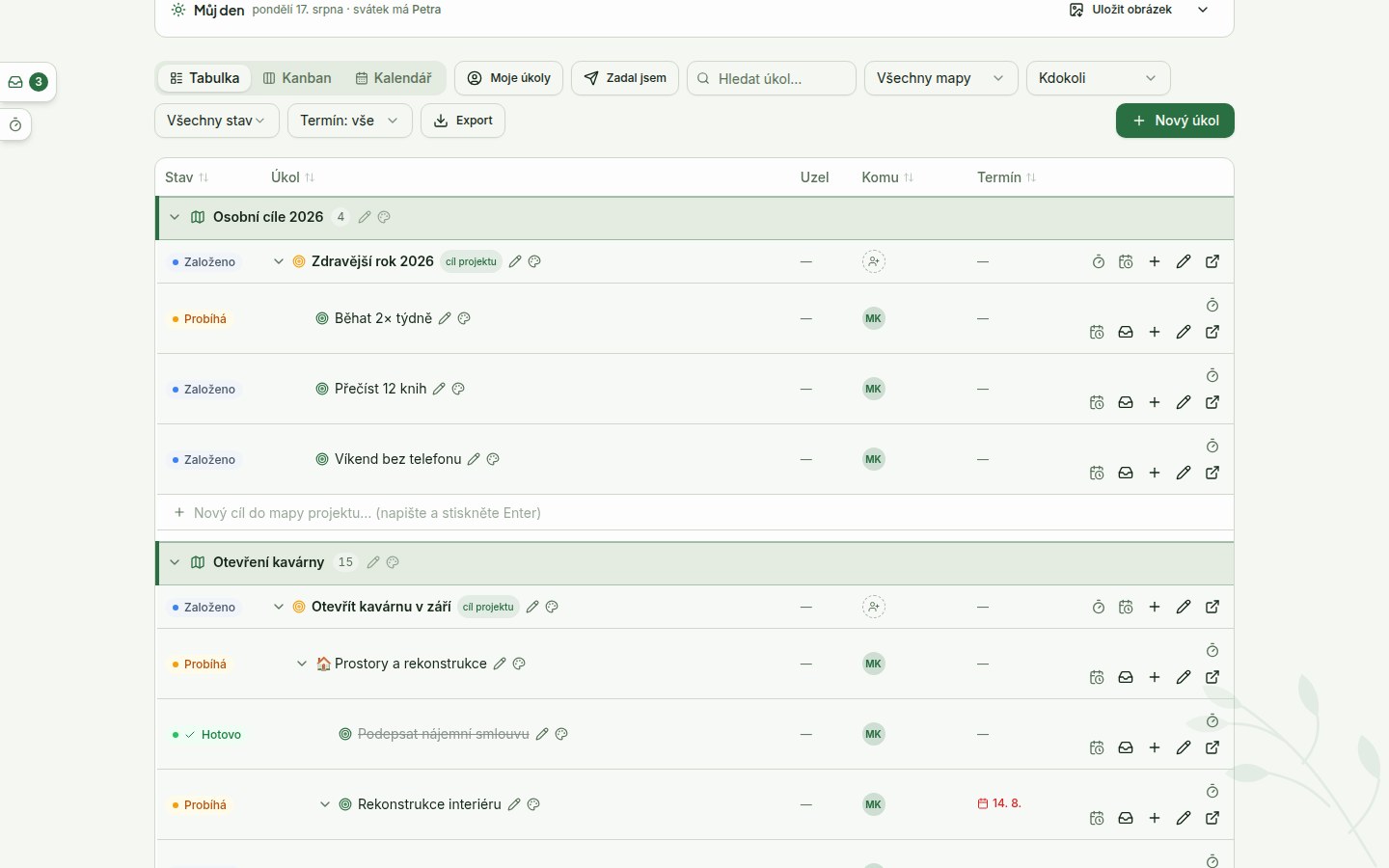
Task: Open Běhat 2× týdně in a new window
Action: tap(1212, 332)
